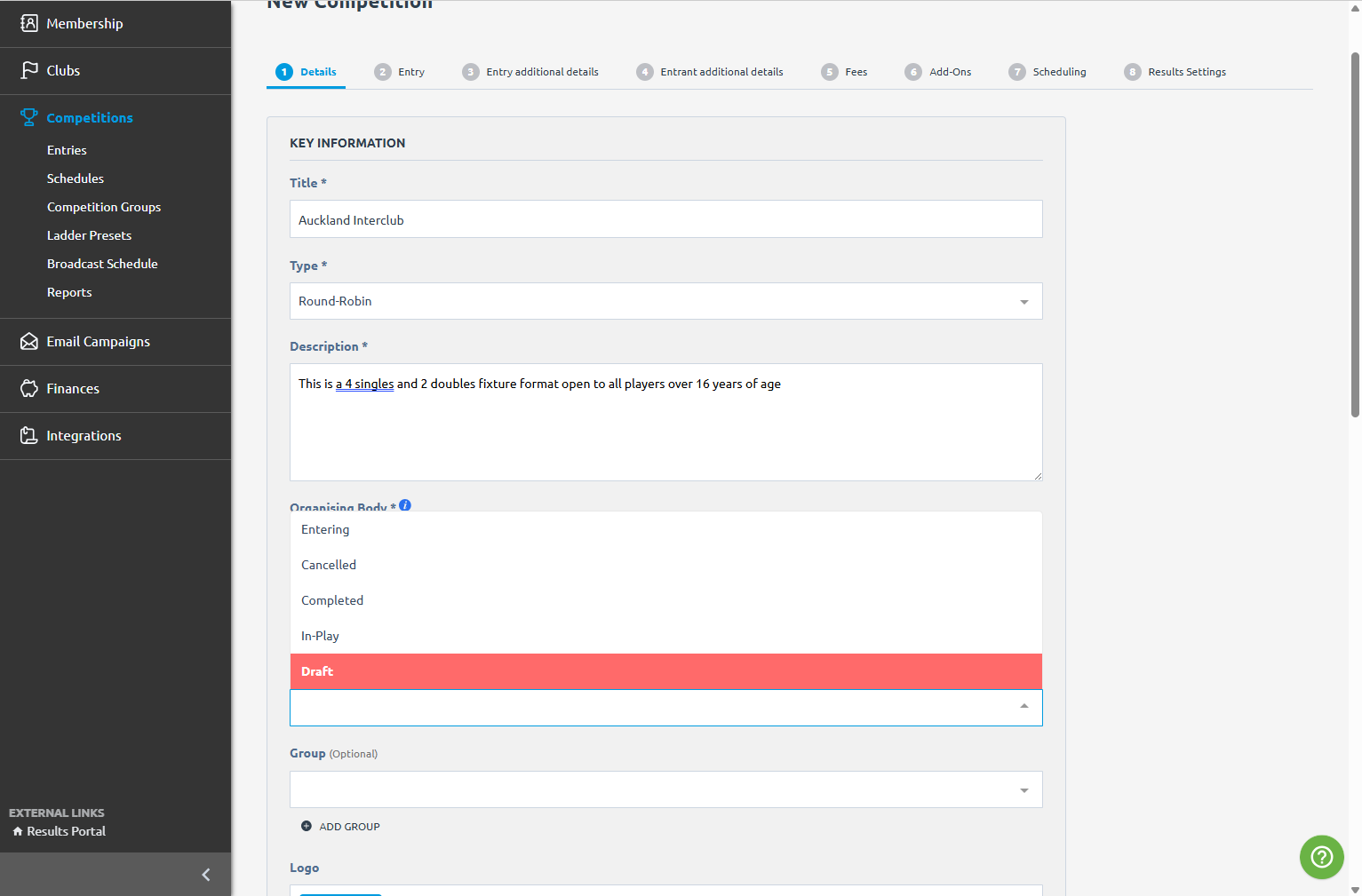Open Broadcast Schedule in sidebar
The width and height of the screenshot is (1362, 896).
[x=102, y=264]
